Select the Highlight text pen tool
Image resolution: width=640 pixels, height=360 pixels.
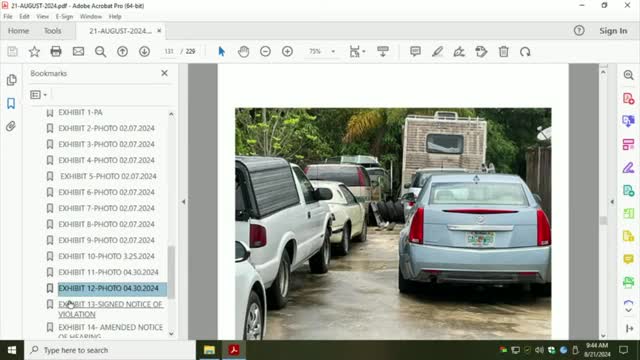(438, 51)
